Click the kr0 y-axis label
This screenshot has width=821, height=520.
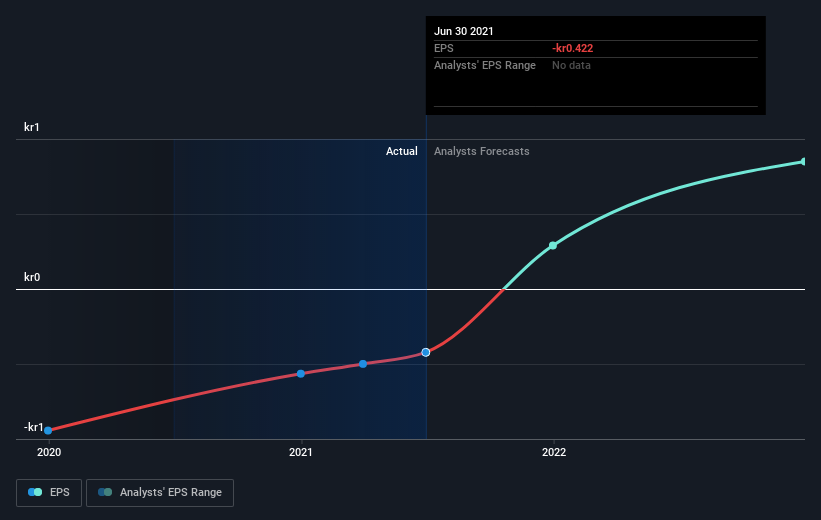pyautogui.click(x=32, y=277)
